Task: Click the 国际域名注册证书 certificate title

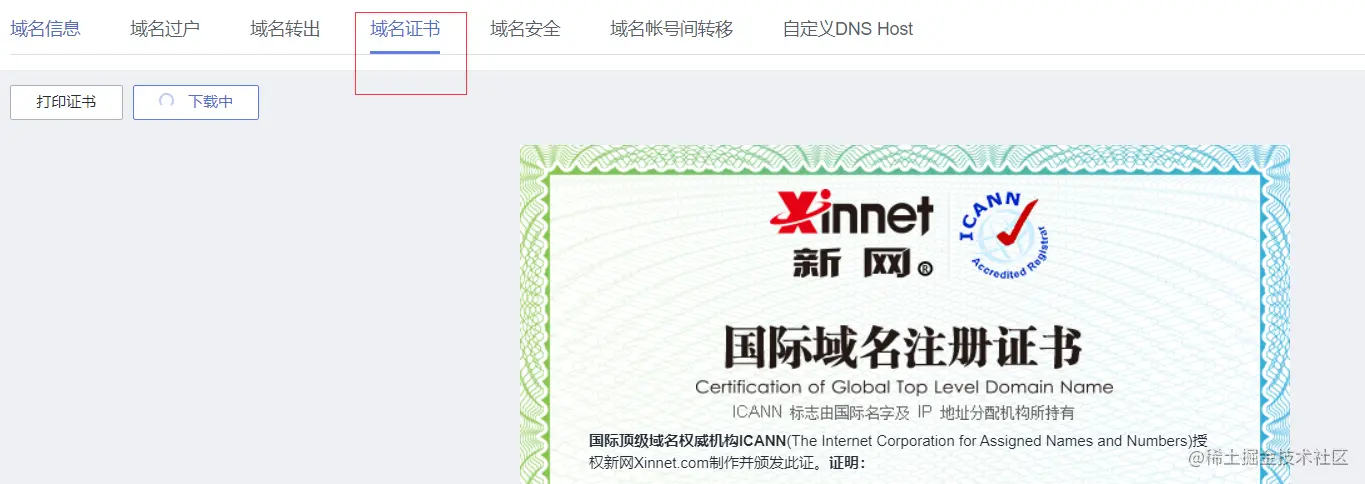Action: [x=903, y=348]
